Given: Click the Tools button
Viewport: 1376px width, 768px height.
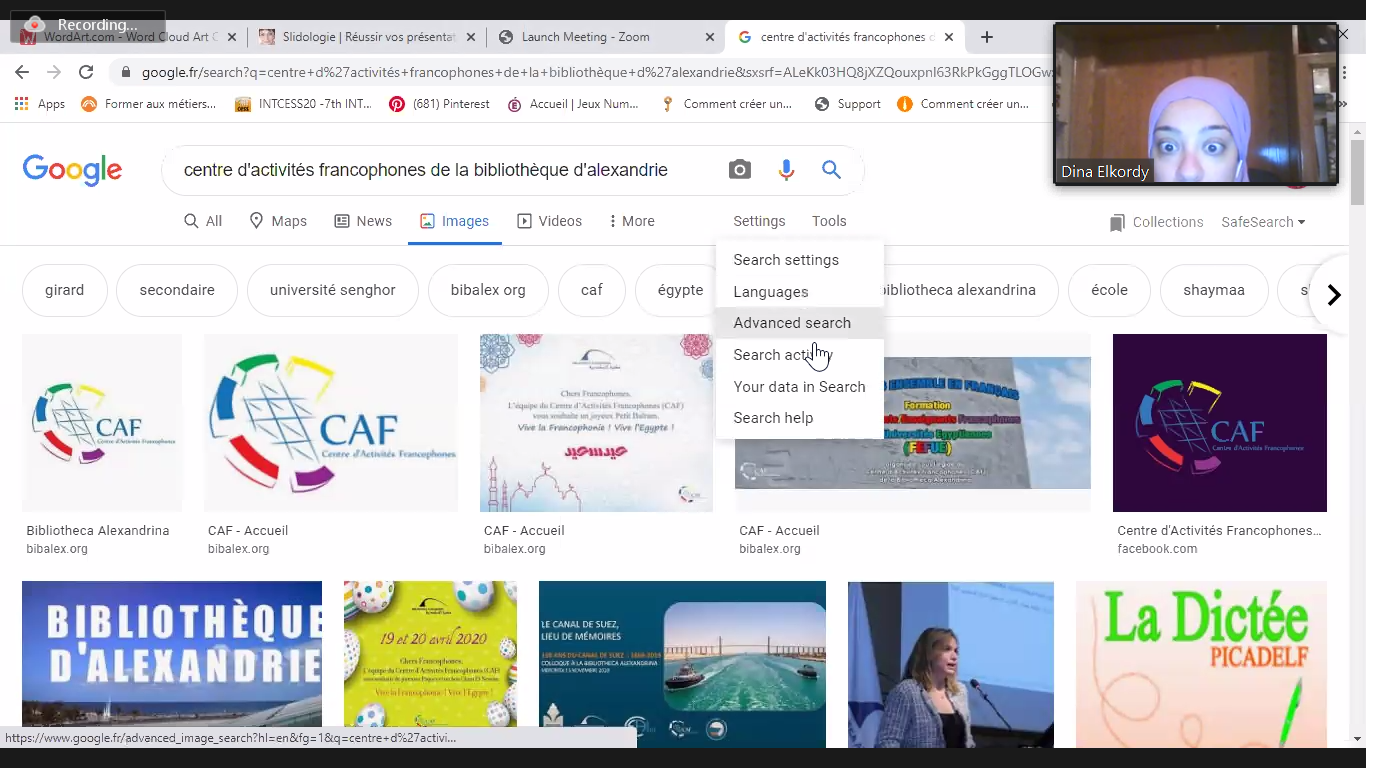Looking at the screenshot, I should tap(829, 221).
